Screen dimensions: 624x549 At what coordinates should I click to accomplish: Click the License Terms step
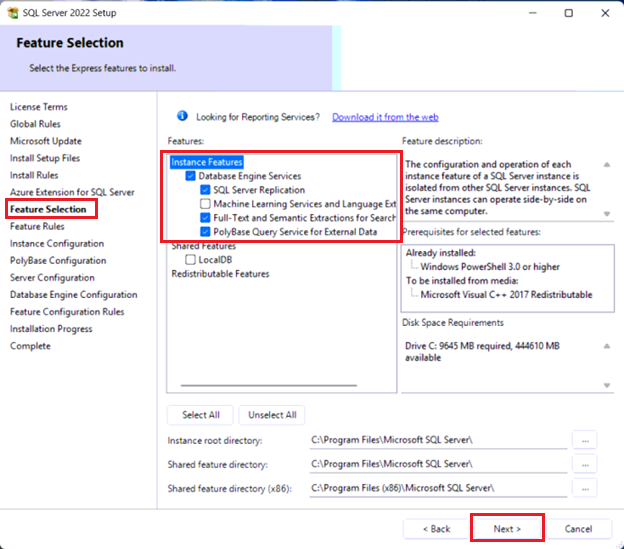pos(39,107)
